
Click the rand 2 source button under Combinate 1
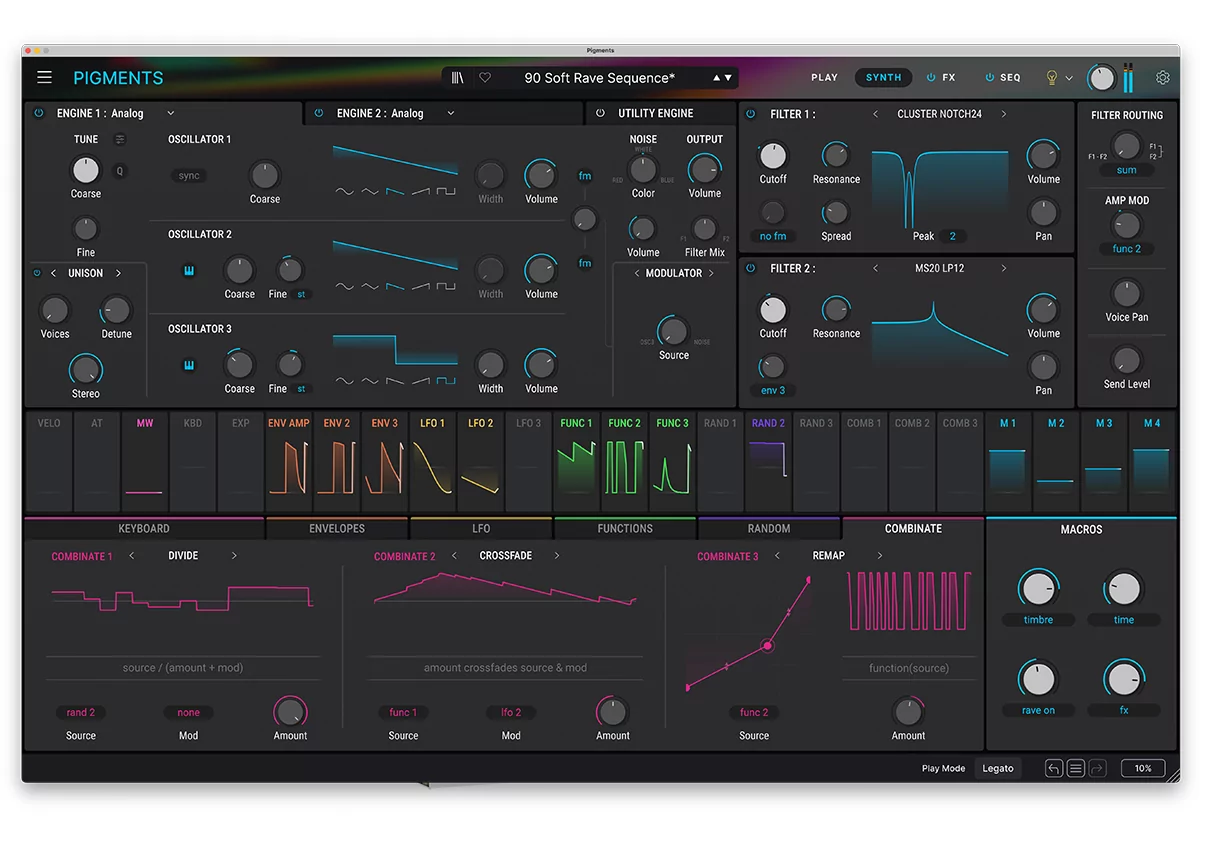coord(80,712)
